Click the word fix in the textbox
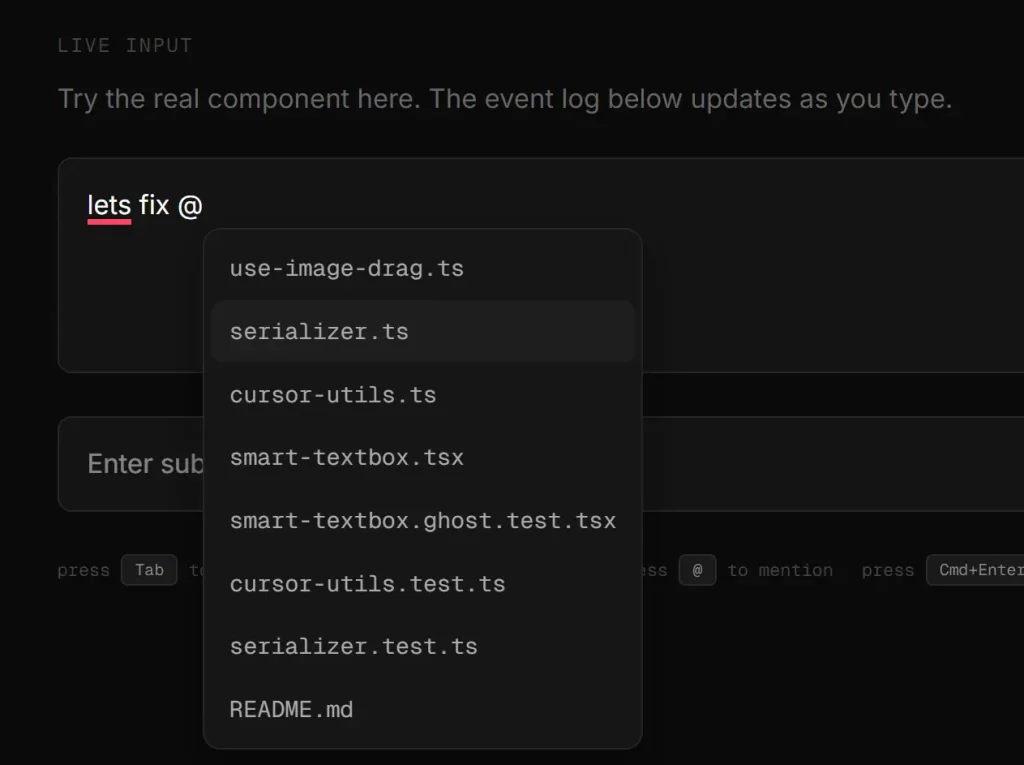Viewport: 1024px width, 765px height. 156,205
